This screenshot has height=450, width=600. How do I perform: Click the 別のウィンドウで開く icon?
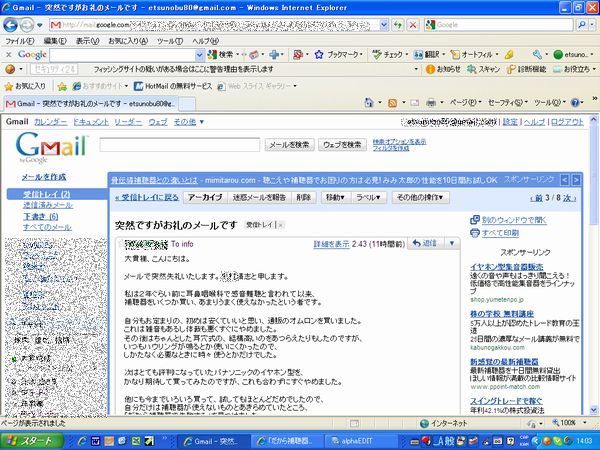tap(474, 220)
